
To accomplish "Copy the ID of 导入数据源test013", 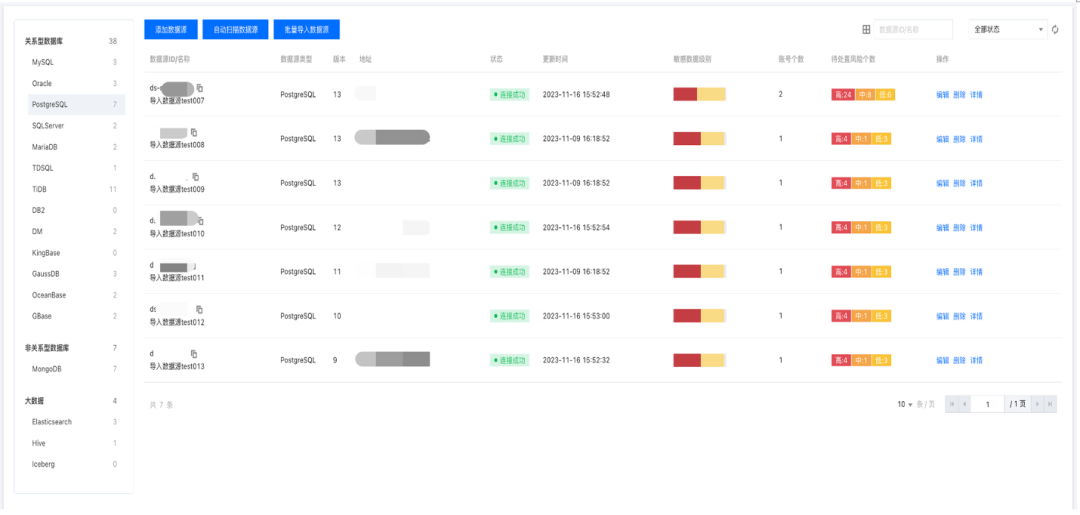I will point(194,354).
